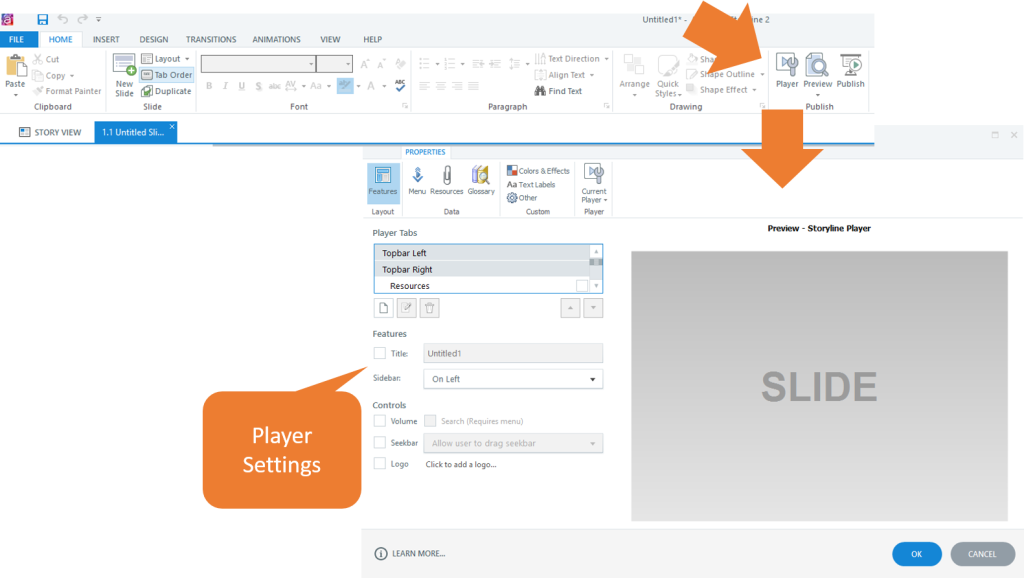Check the Resources tab checkbox
Screen dimensions: 1024x578
[582, 285]
